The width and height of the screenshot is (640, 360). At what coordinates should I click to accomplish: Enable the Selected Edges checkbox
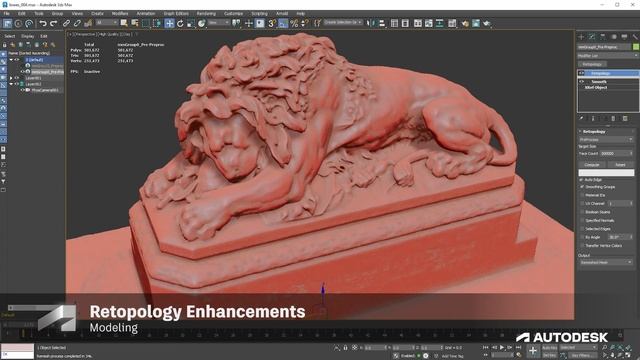[x=582, y=229]
